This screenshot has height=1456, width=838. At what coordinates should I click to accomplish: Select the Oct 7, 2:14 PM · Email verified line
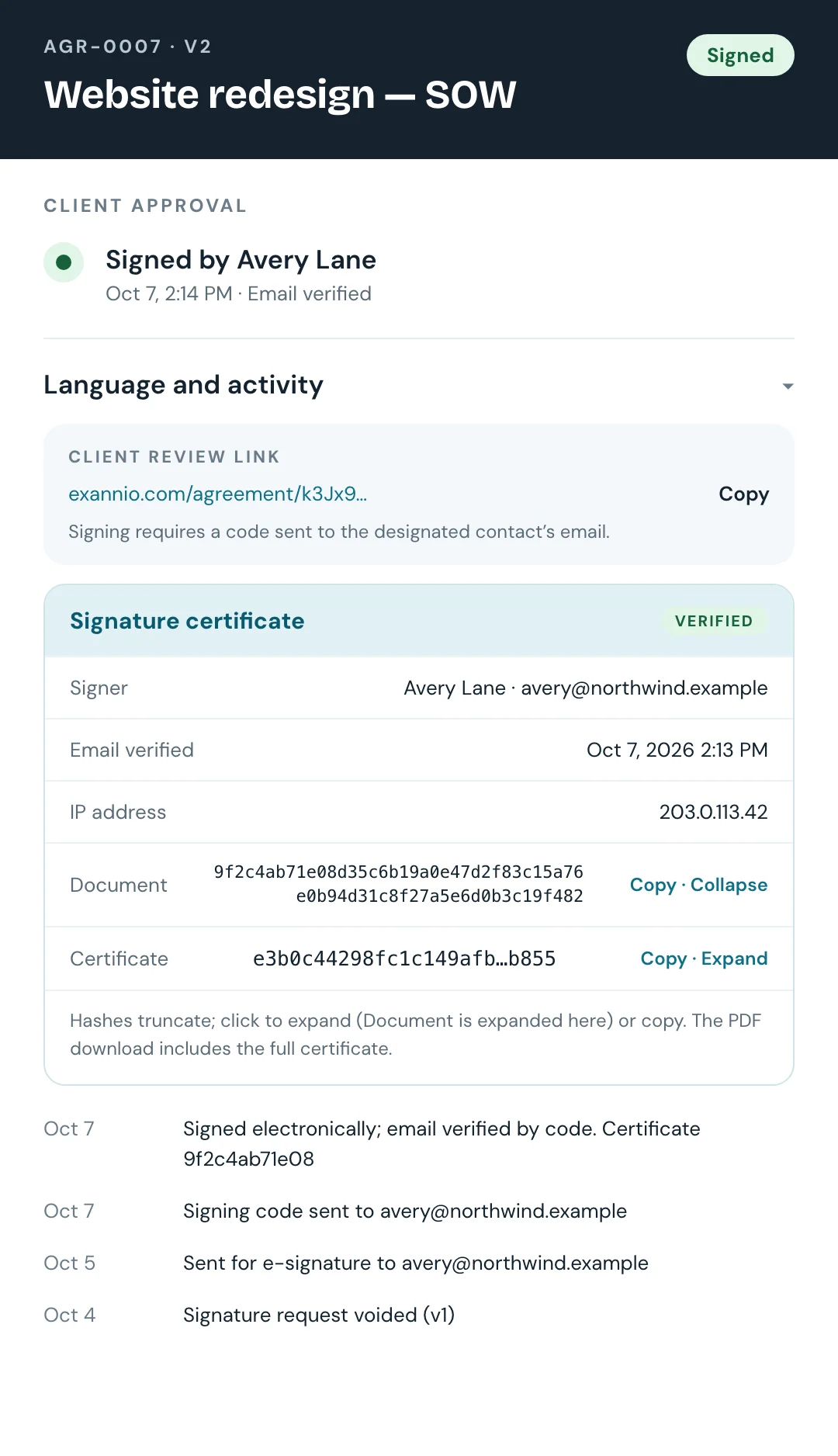[x=238, y=294]
